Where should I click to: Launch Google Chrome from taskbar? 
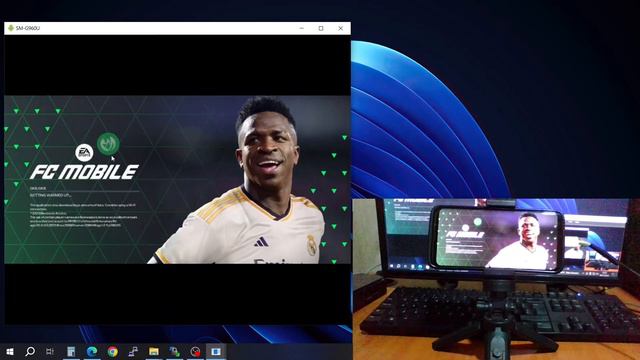tap(113, 351)
